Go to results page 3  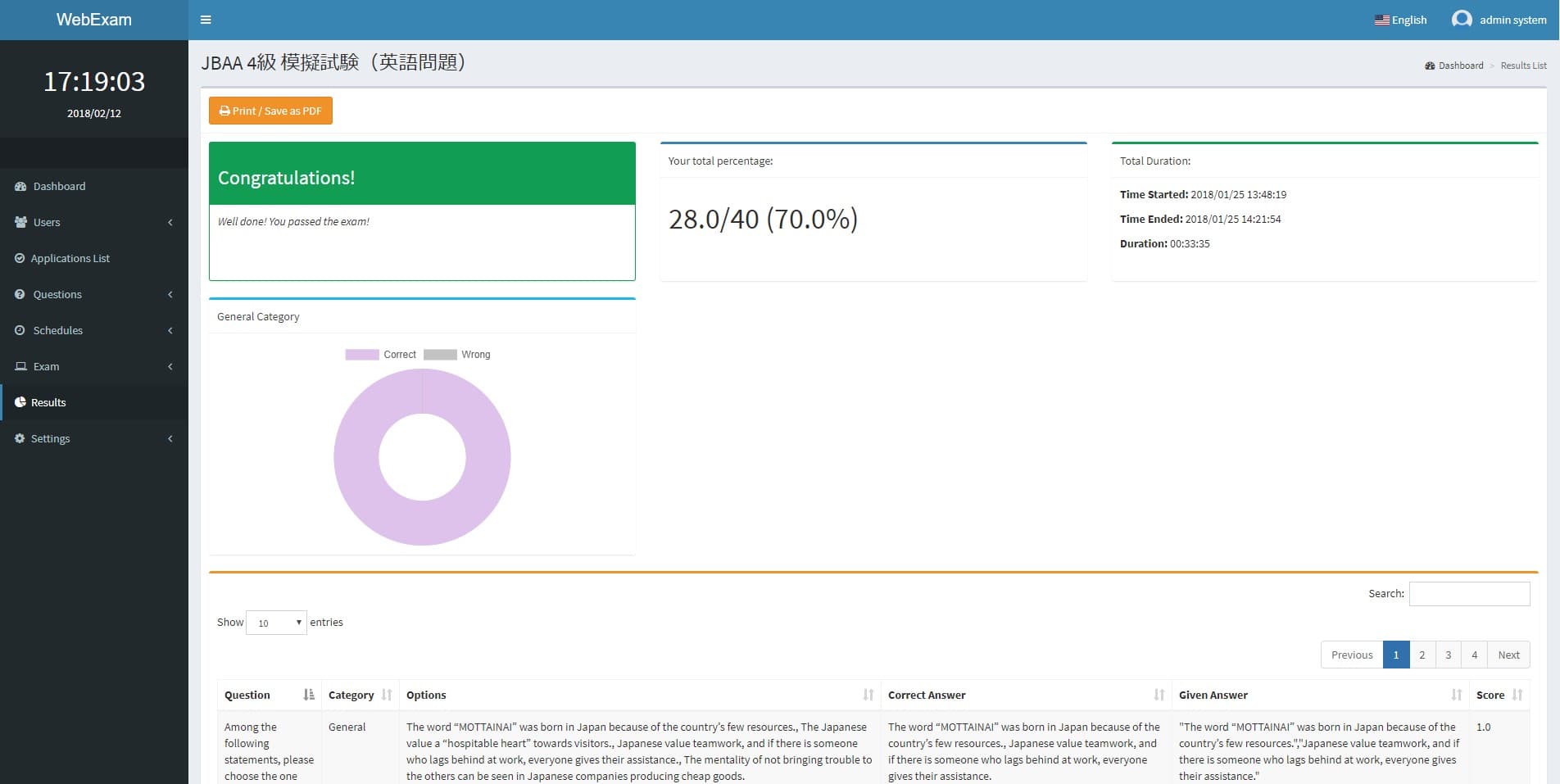(x=1448, y=655)
